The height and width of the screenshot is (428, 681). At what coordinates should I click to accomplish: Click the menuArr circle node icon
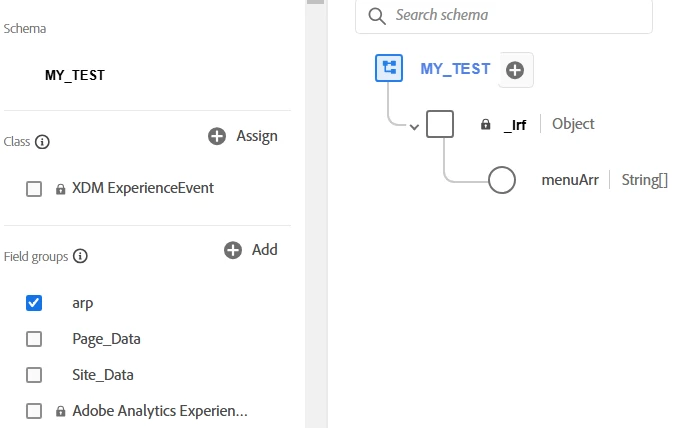tap(500, 181)
